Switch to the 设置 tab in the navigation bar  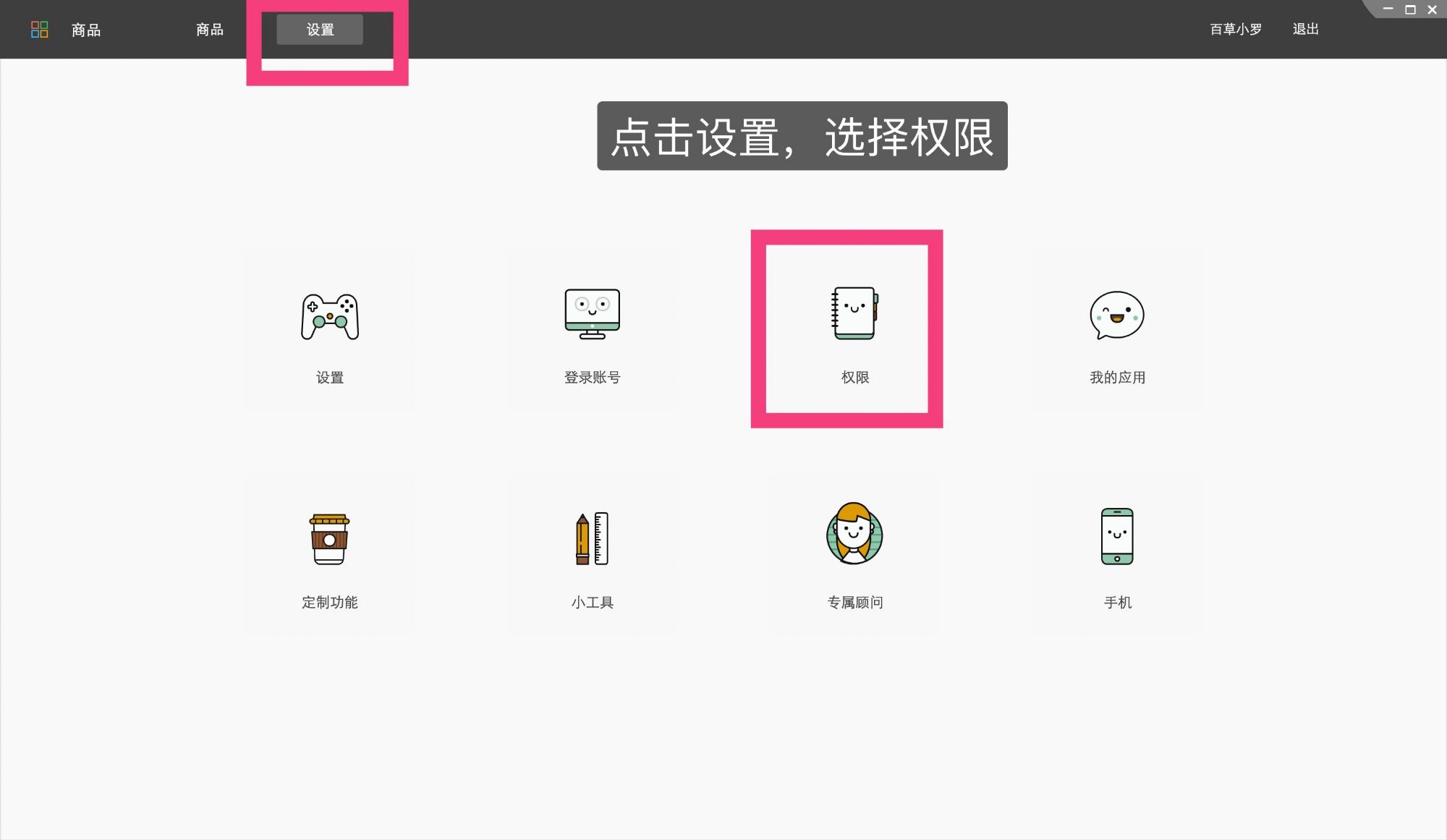pos(319,30)
